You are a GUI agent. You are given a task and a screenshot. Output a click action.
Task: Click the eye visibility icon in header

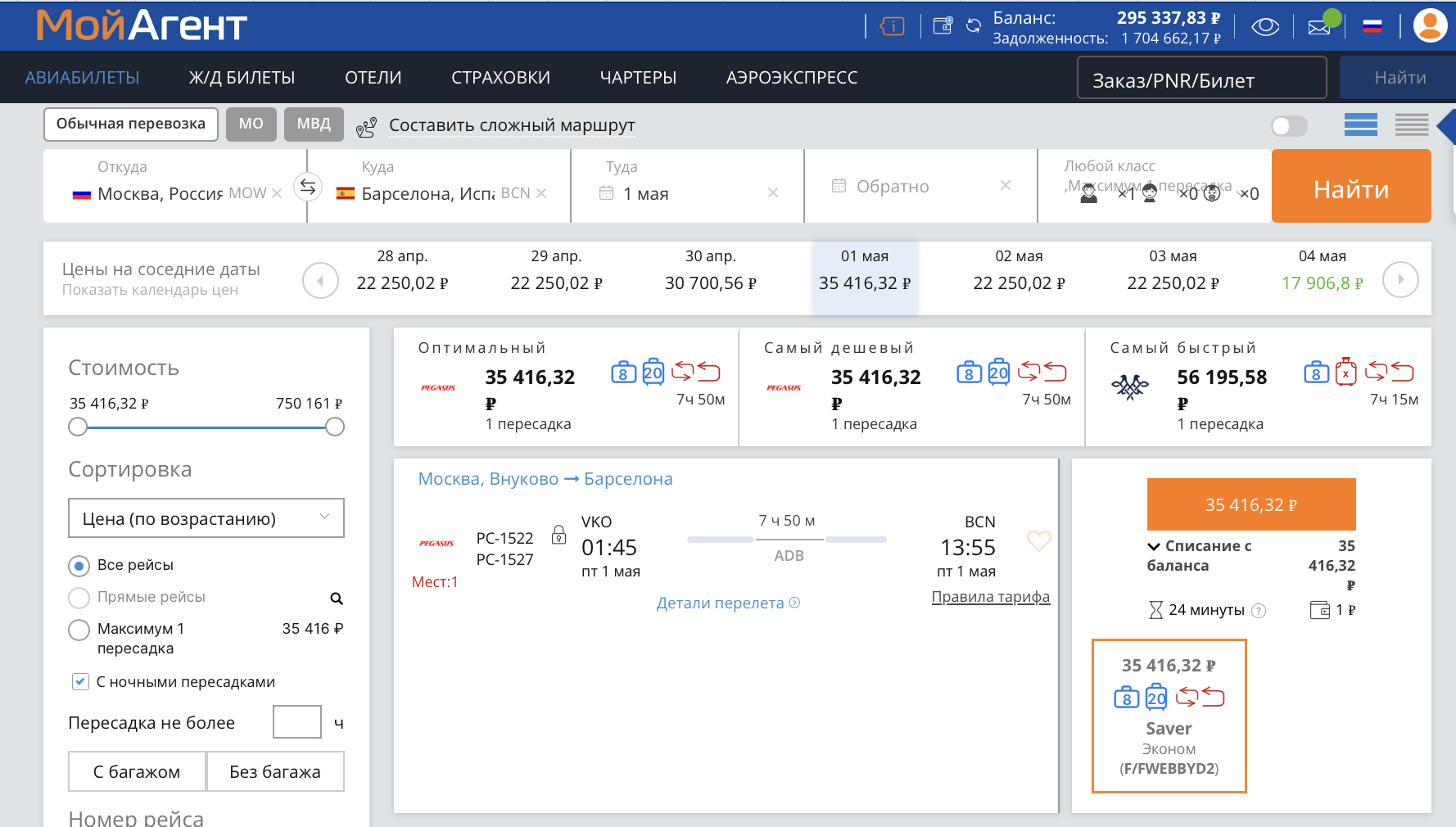coord(1265,27)
